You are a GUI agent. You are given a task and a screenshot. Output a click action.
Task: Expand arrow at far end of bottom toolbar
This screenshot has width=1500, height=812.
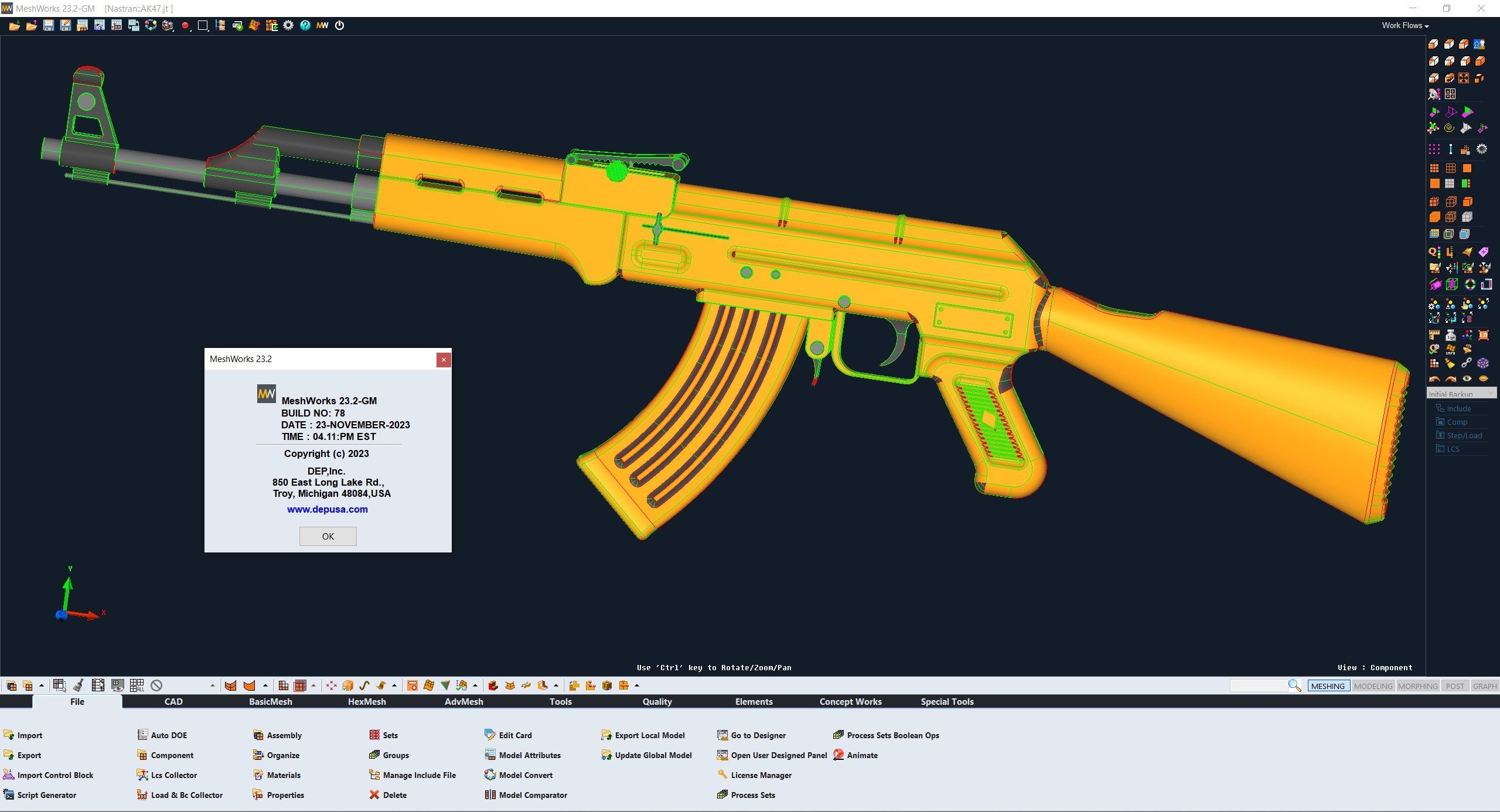click(x=637, y=685)
